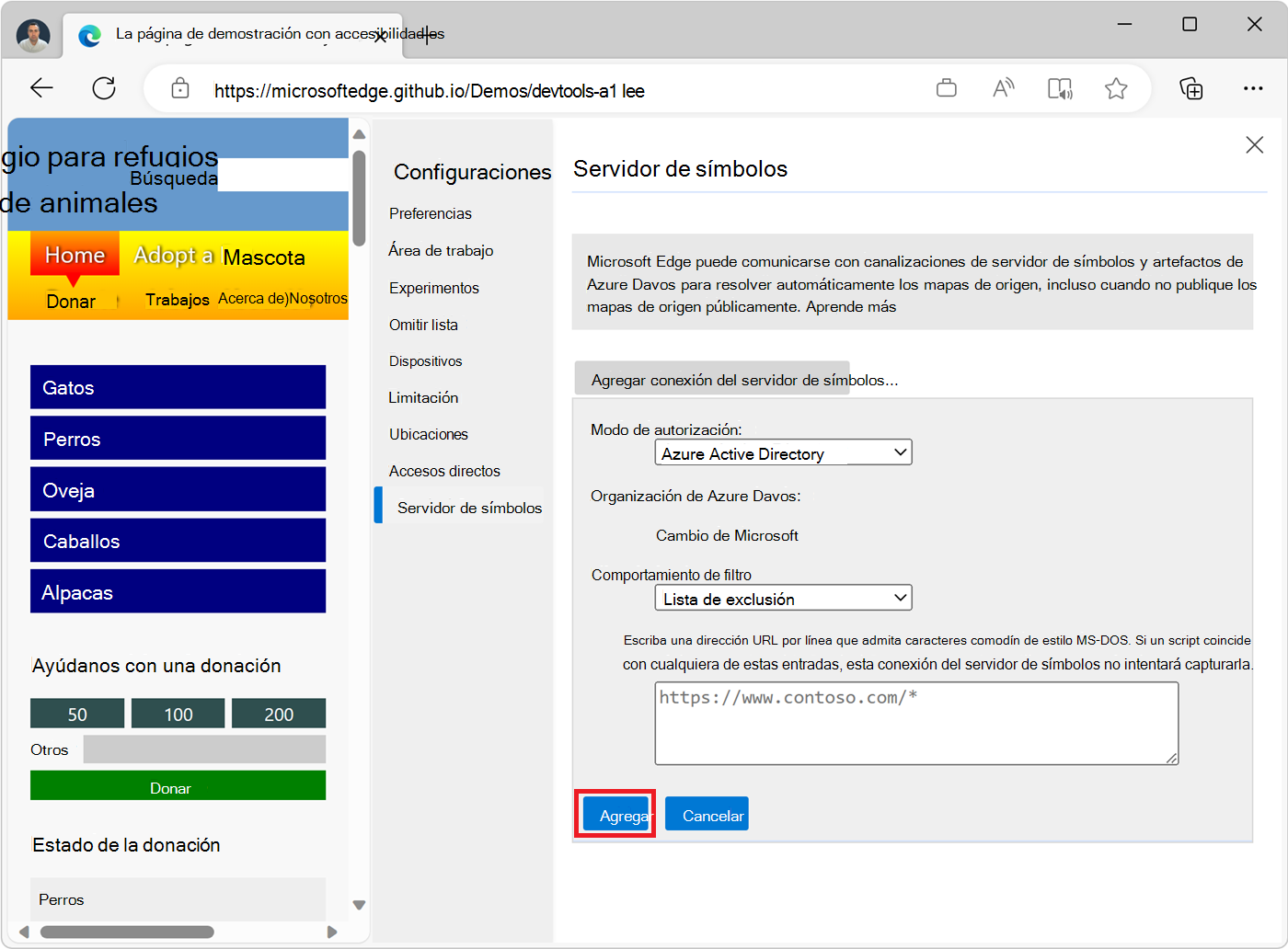Switch to the demo page browser tab
Image resolution: width=1288 pixels, height=949 pixels.
pos(230,34)
